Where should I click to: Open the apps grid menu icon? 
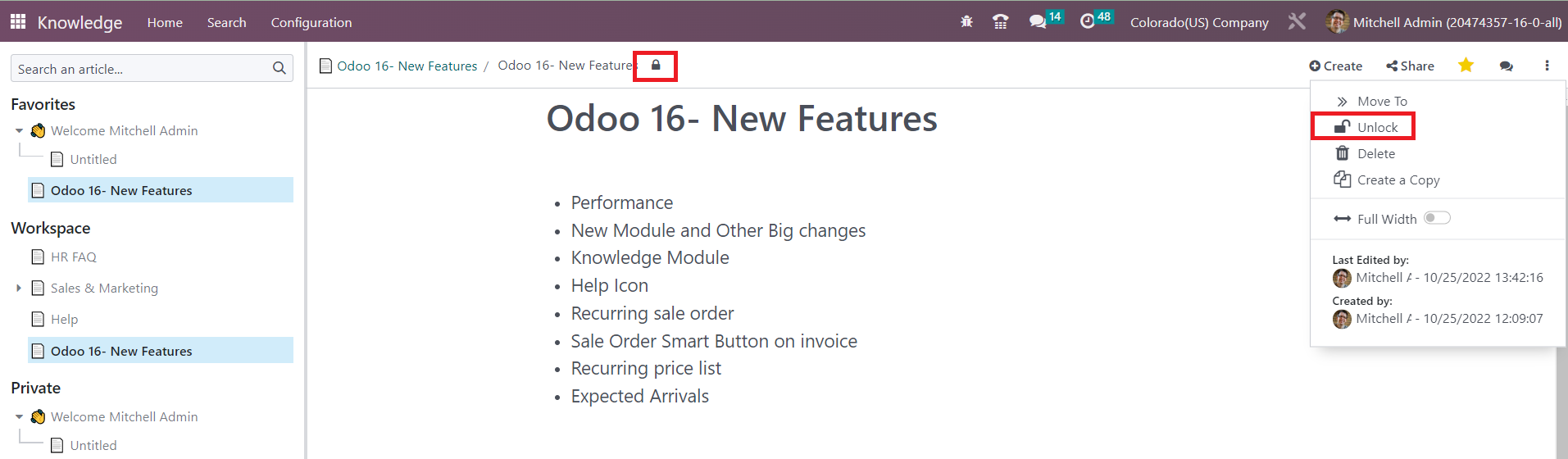[x=18, y=22]
